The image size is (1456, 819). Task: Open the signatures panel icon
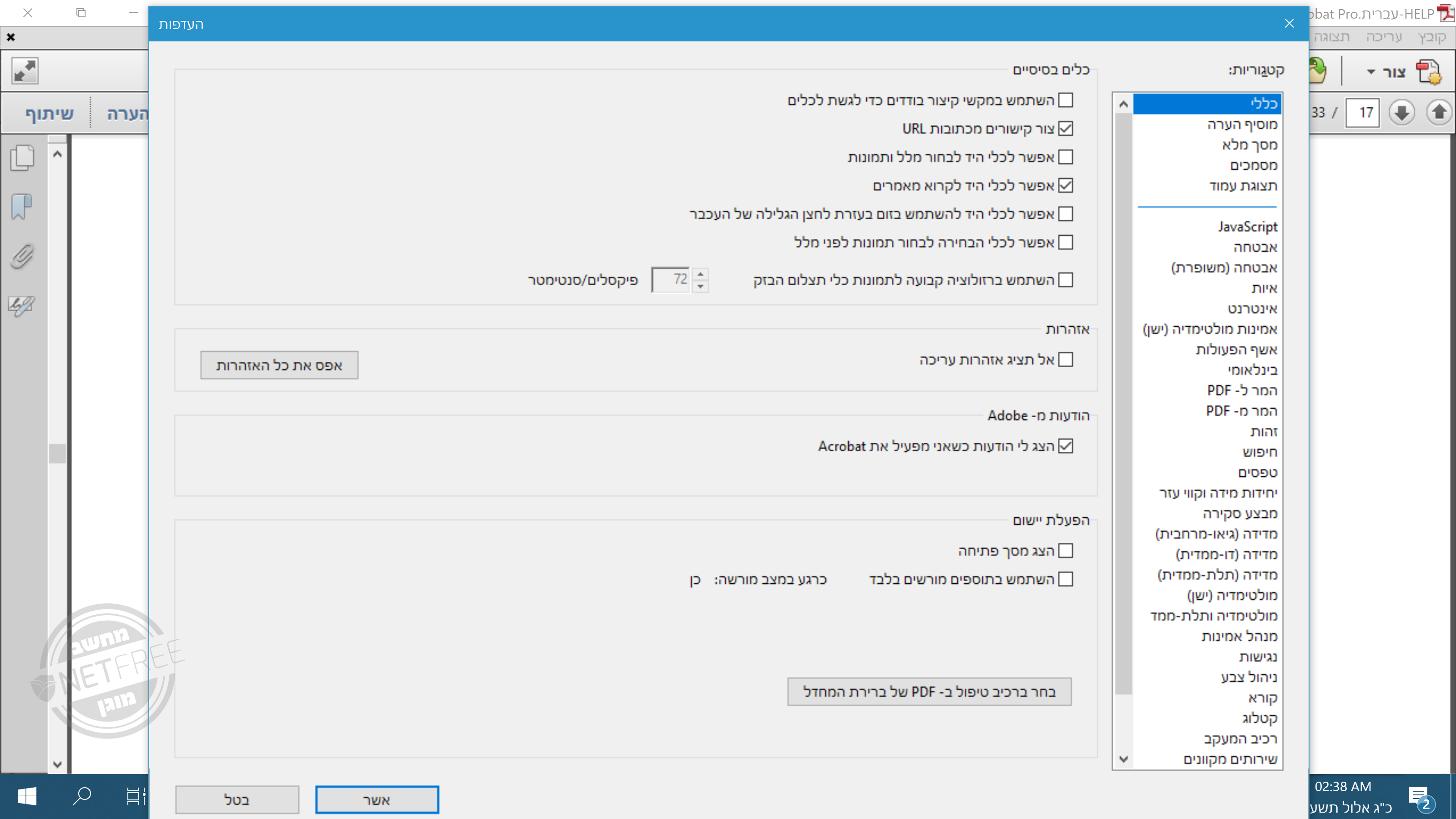pos(21,306)
